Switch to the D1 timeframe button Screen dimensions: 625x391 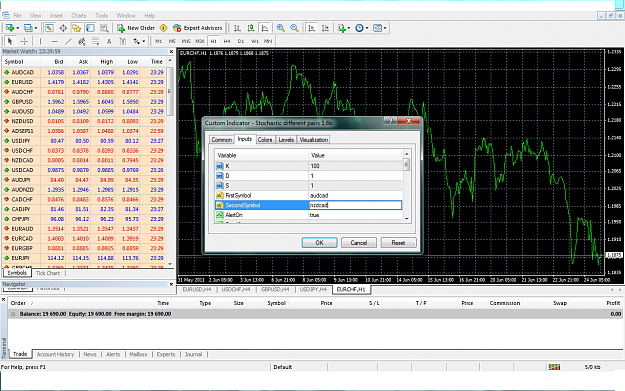tap(241, 41)
